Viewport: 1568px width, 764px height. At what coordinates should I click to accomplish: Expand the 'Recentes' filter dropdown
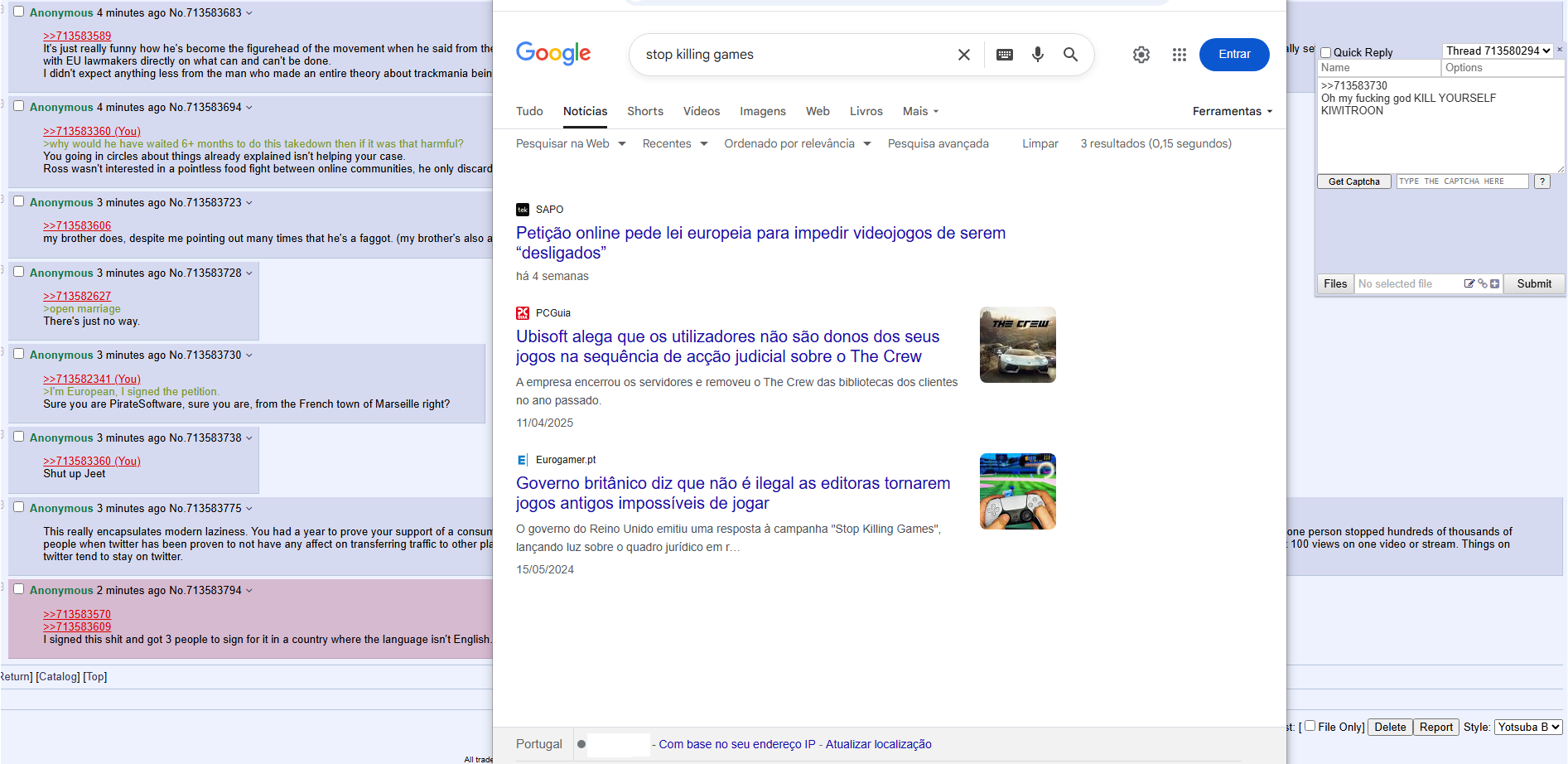tap(675, 143)
